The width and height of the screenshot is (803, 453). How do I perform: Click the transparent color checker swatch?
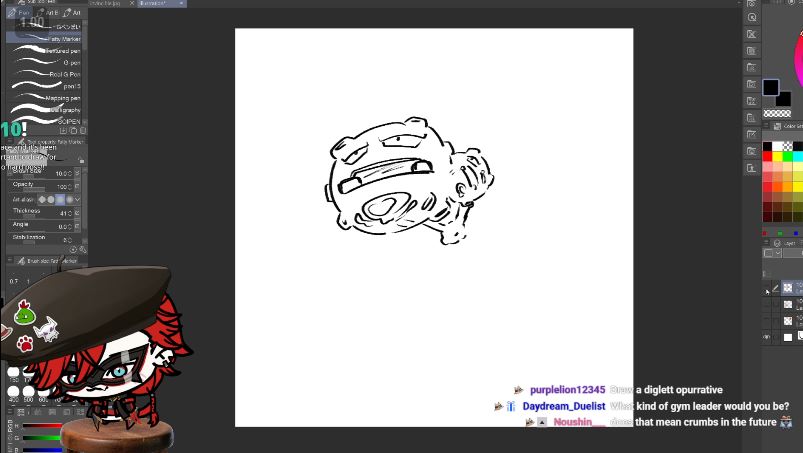coord(777,114)
